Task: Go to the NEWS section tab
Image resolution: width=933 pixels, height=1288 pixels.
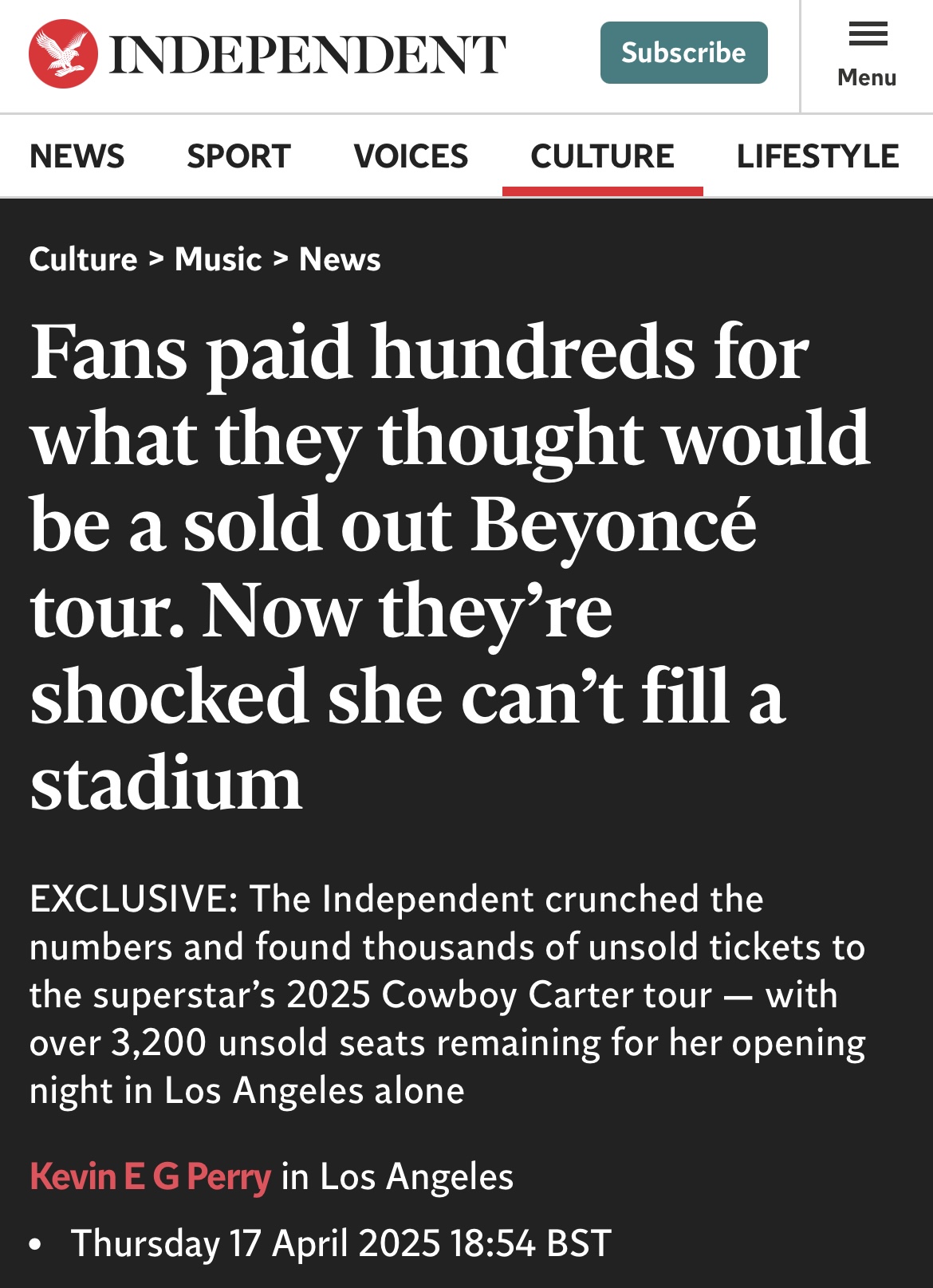Action: pyautogui.click(x=77, y=156)
